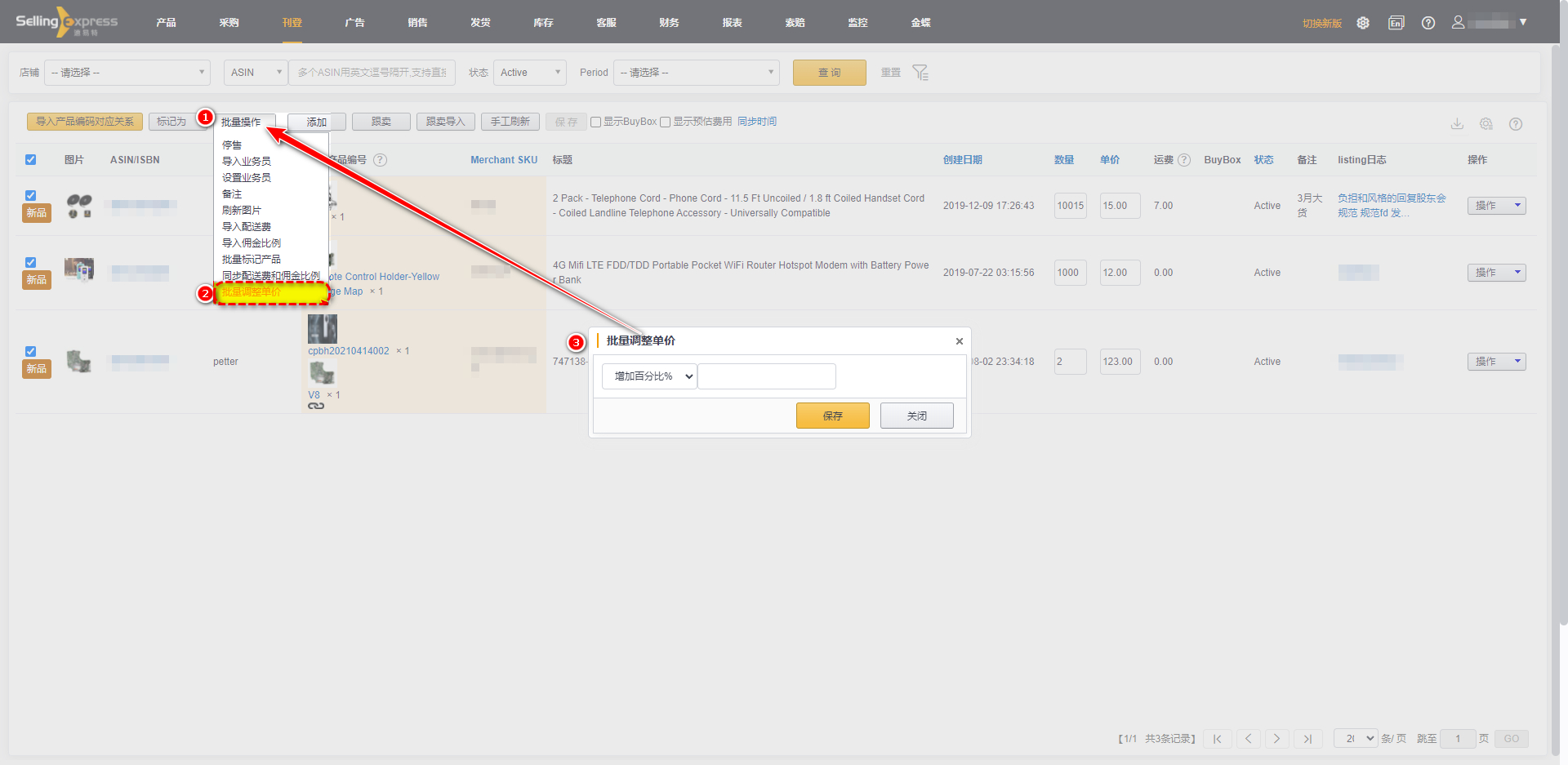Uncheck the telephone cord row checkbox

[x=30, y=196]
